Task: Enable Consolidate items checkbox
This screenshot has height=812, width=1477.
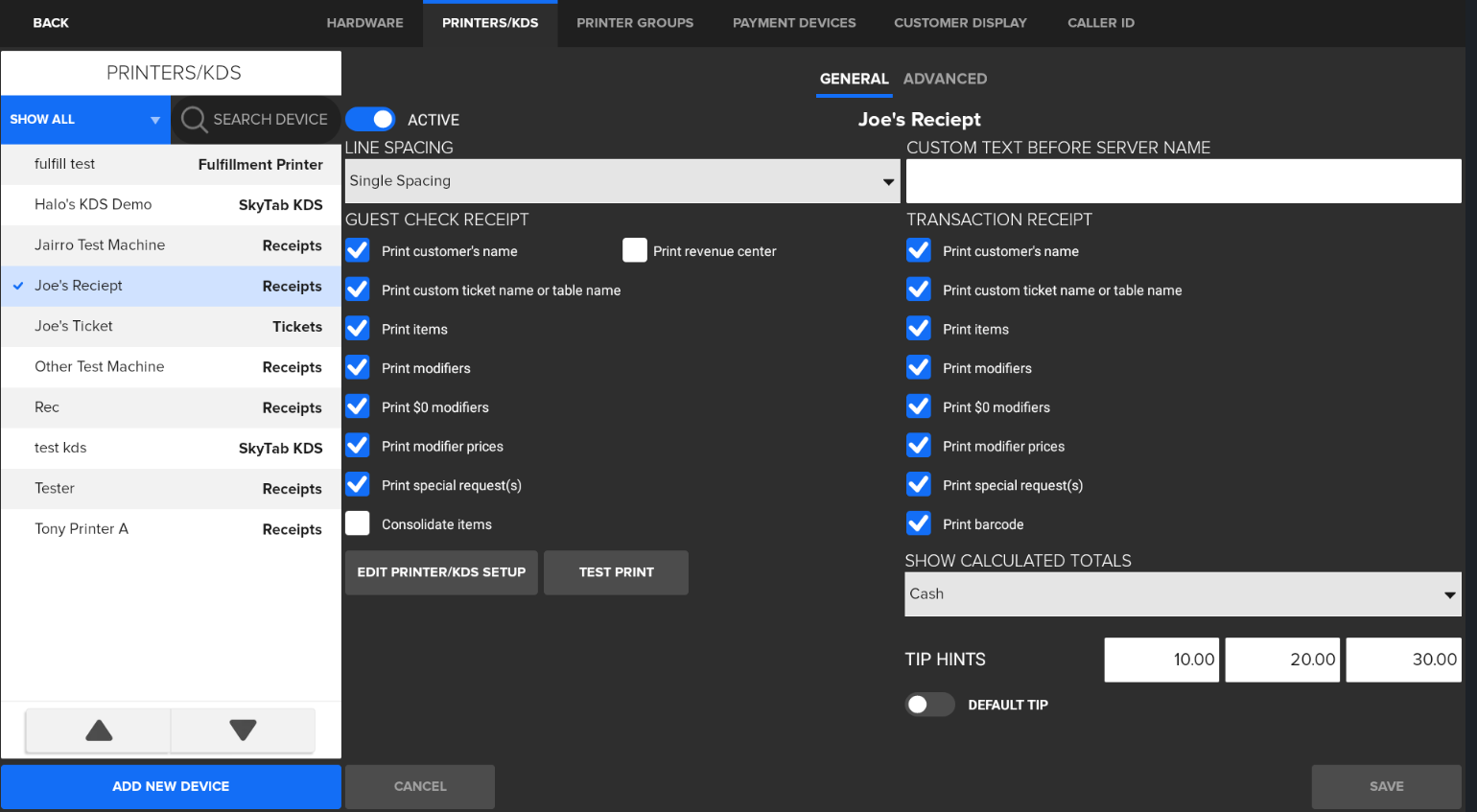Action: pos(358,523)
